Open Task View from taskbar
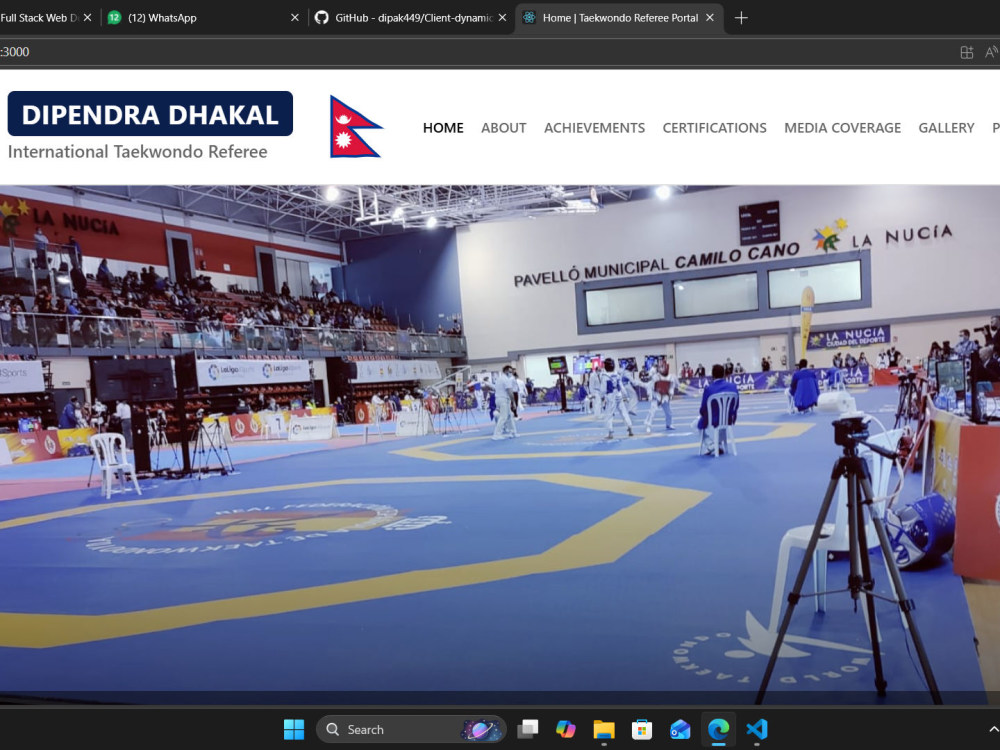The image size is (1000, 750). coord(527,729)
